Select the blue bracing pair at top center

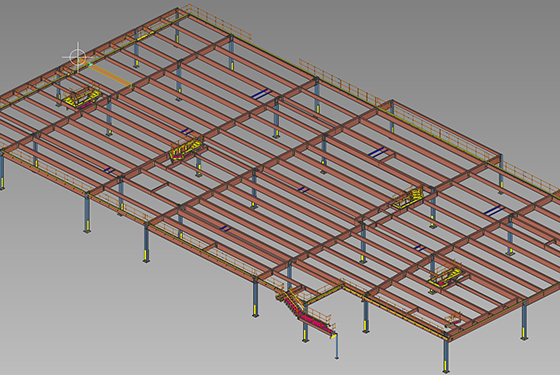click(x=261, y=94)
